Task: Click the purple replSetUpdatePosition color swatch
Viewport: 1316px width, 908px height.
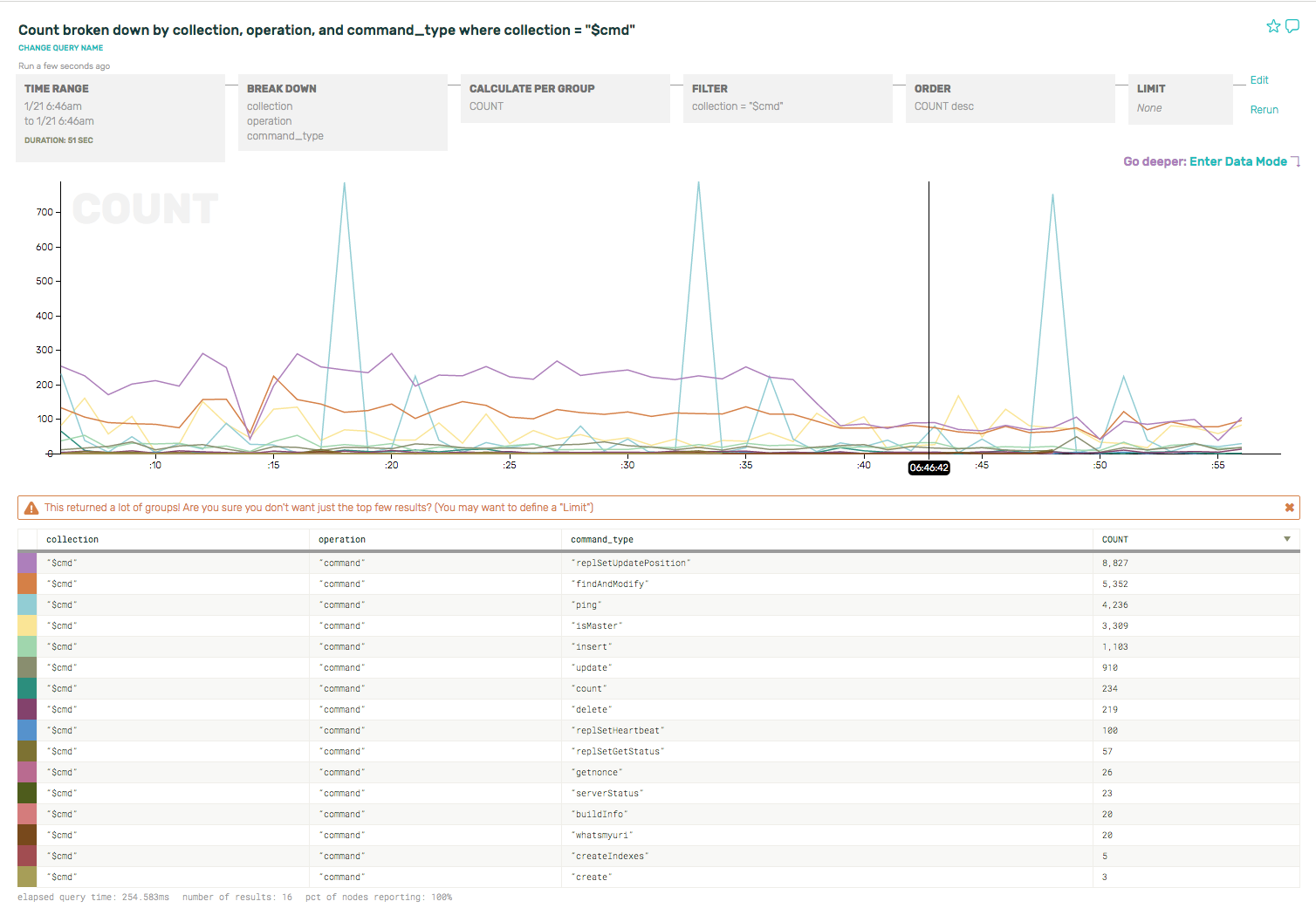Action: point(27,563)
